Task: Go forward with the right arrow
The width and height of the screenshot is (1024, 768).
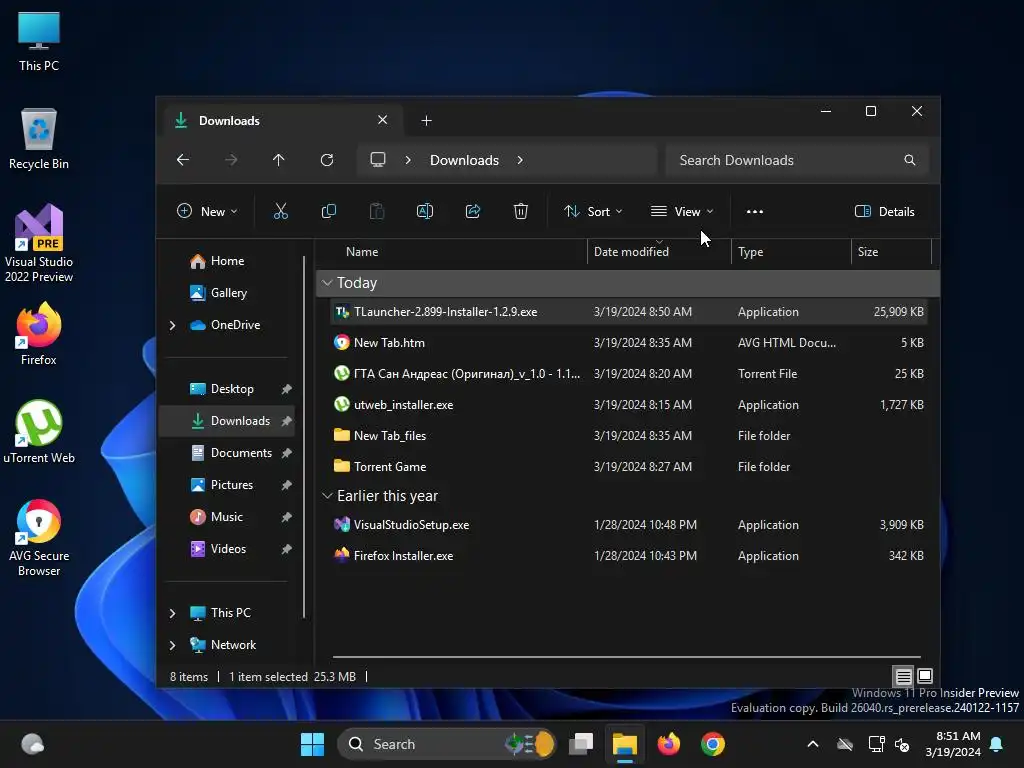Action: coord(231,160)
